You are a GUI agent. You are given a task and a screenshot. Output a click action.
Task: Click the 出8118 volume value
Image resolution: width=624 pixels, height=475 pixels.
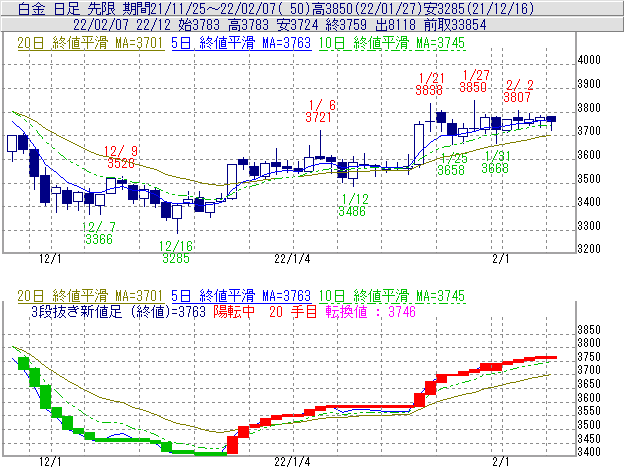pyautogui.click(x=396, y=25)
